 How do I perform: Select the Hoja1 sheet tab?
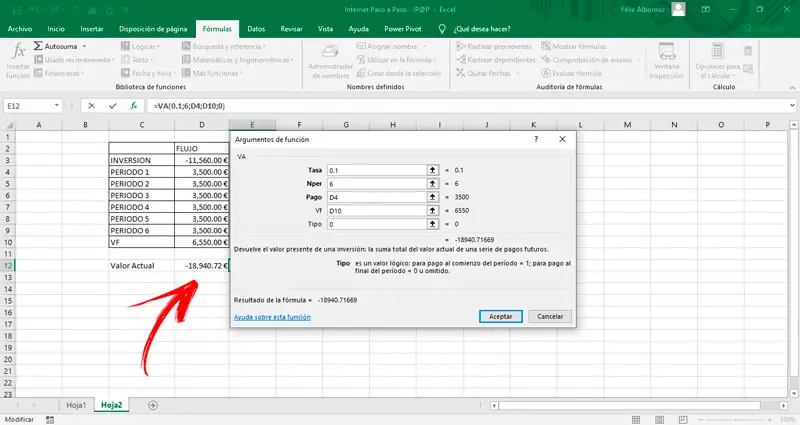[x=77, y=405]
